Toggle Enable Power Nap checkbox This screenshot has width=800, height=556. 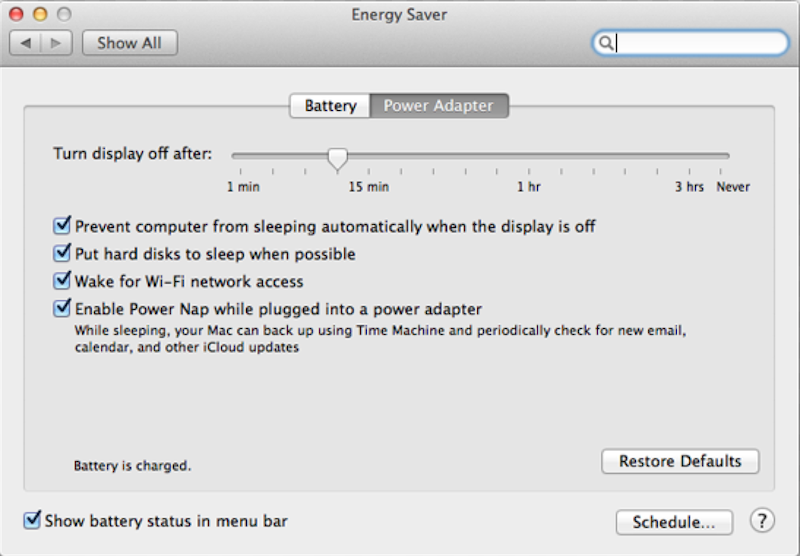(63, 309)
